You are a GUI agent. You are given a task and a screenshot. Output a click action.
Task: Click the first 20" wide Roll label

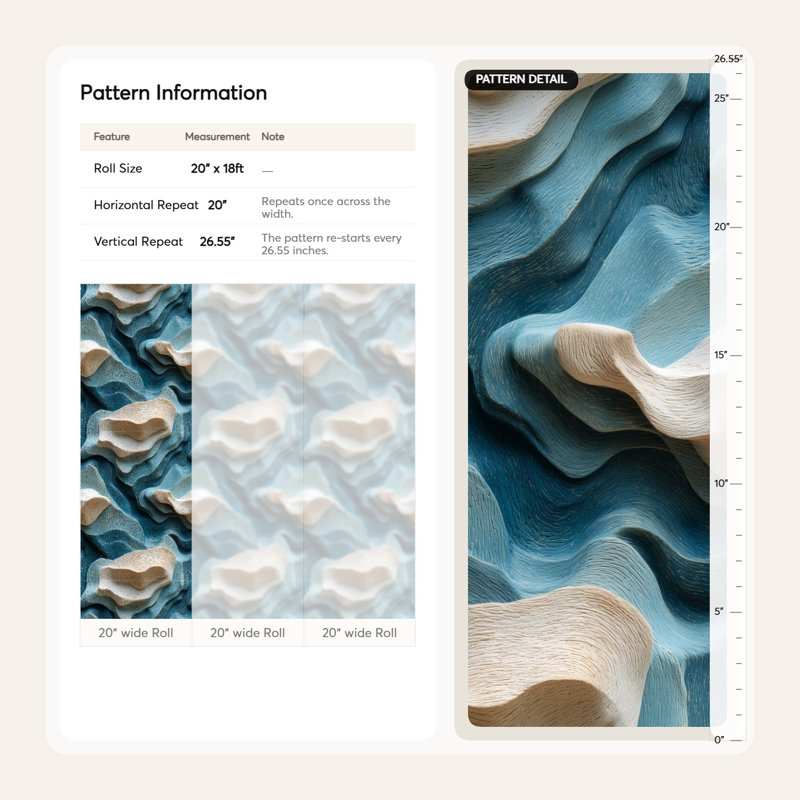coord(136,633)
